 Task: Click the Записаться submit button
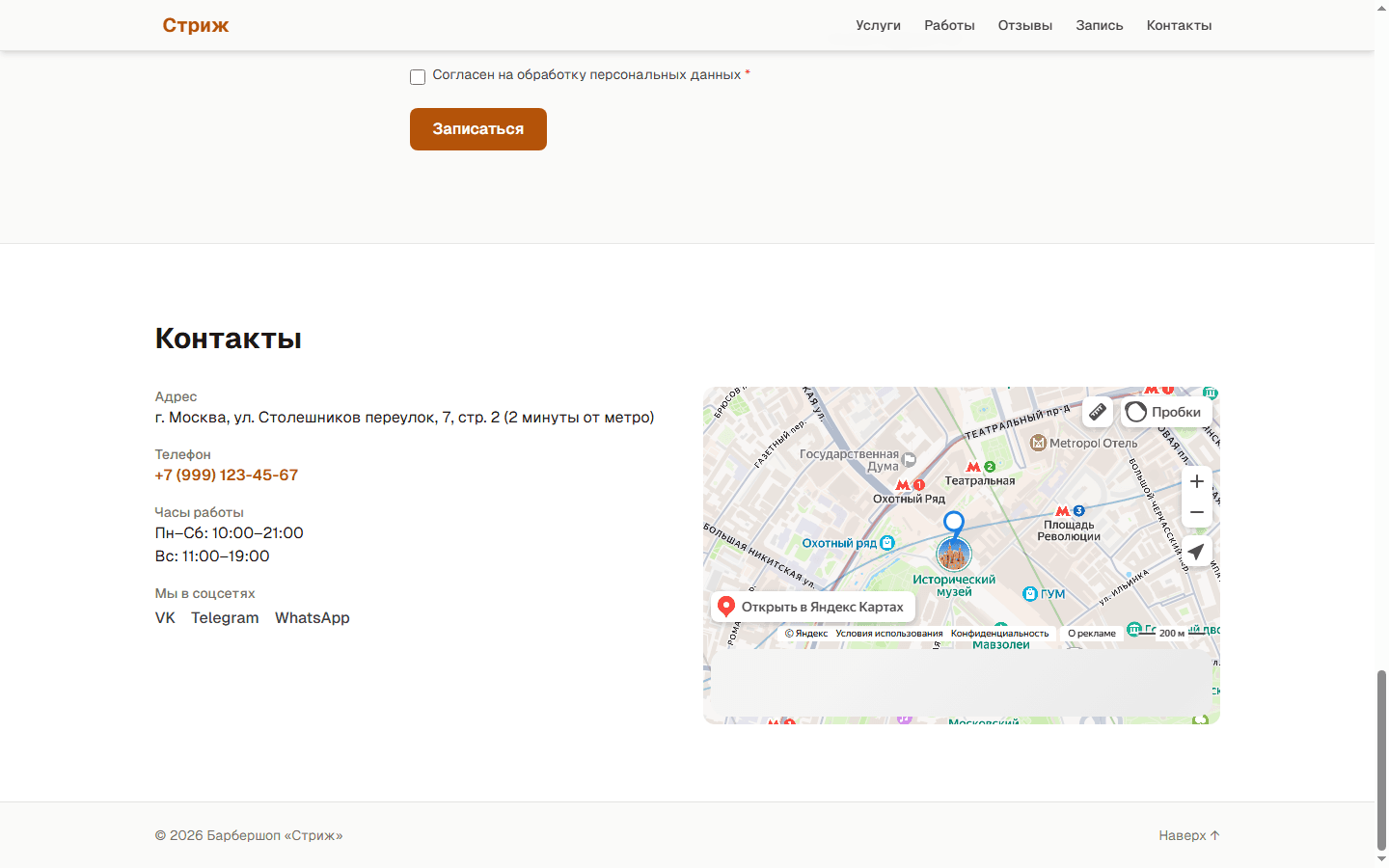pos(478,129)
